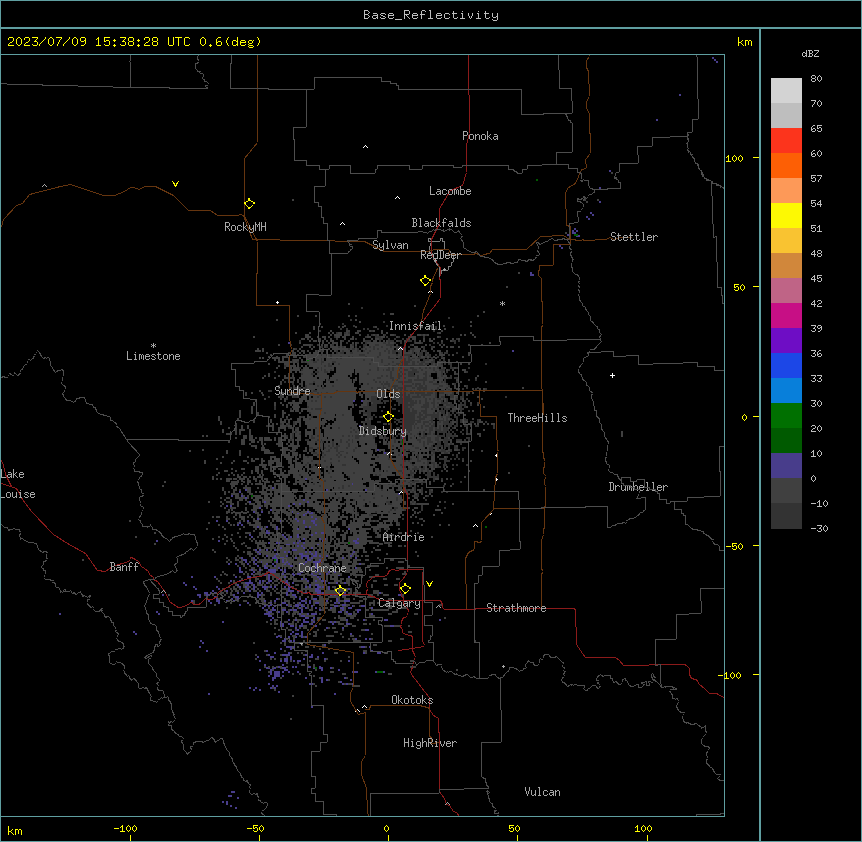Click yellow diamond marker between Olds and Didsbury
The width and height of the screenshot is (862, 842).
[388, 417]
